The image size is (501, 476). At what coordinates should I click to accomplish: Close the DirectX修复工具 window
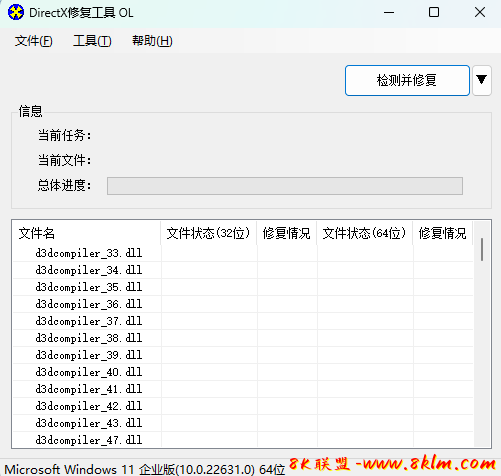(x=480, y=13)
